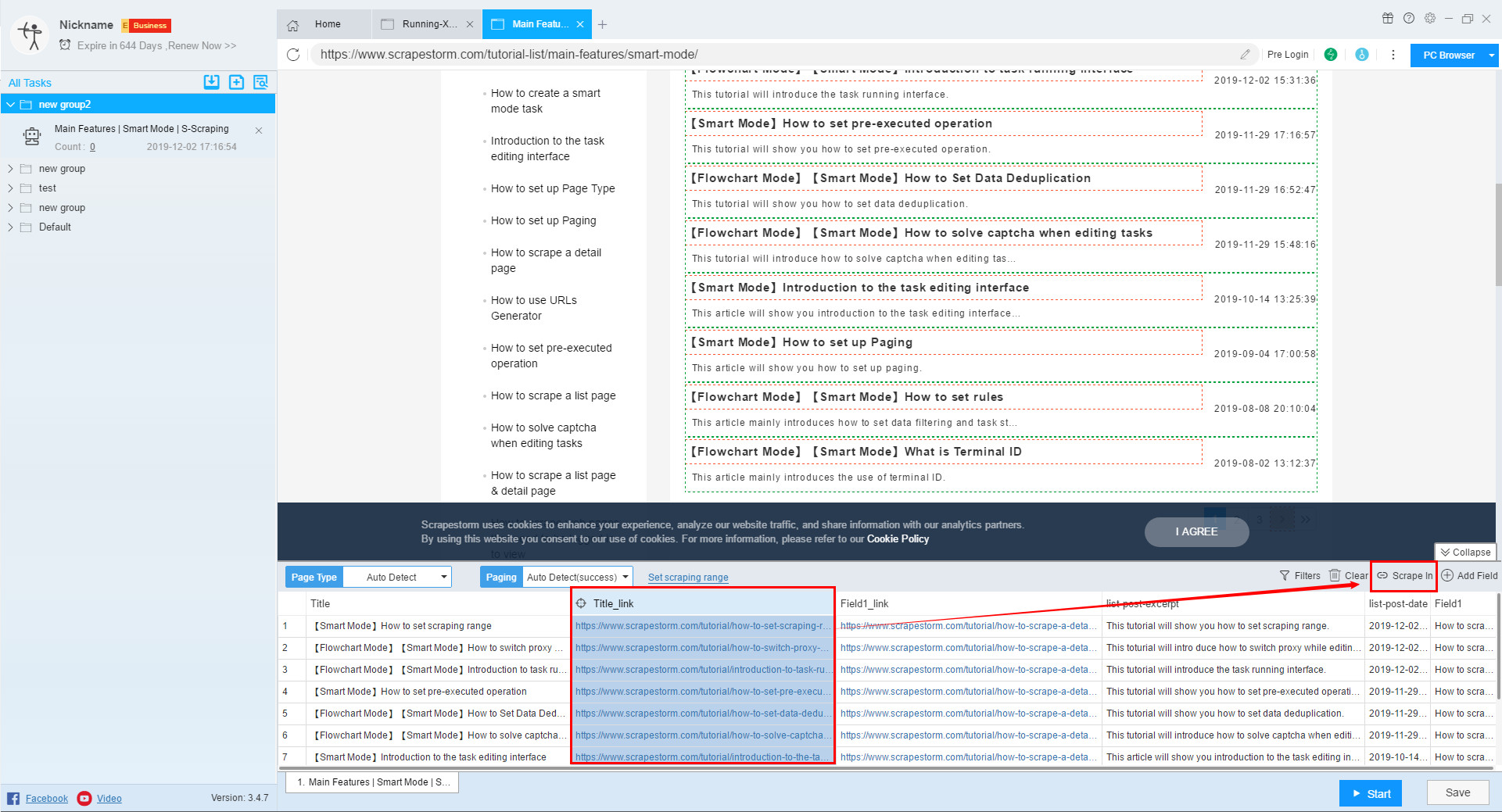Click the import task icon
The image size is (1502, 812).
pos(211,82)
